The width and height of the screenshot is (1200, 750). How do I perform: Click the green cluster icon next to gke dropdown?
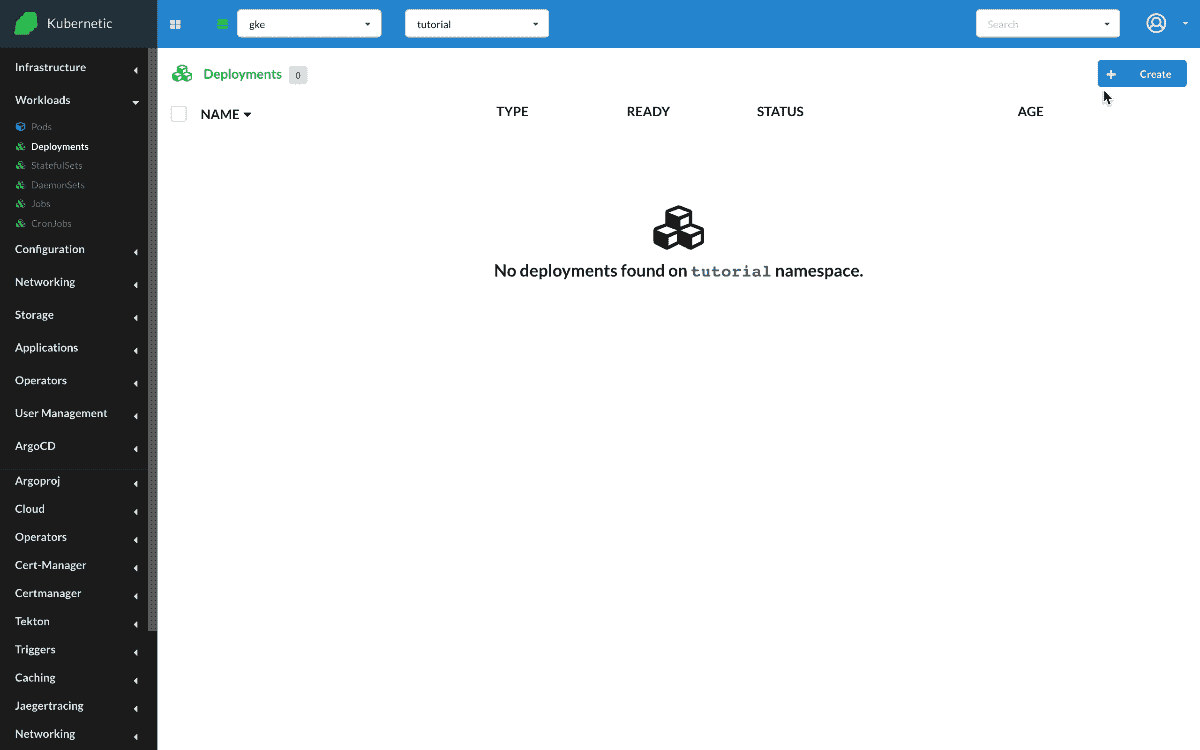tap(221, 24)
